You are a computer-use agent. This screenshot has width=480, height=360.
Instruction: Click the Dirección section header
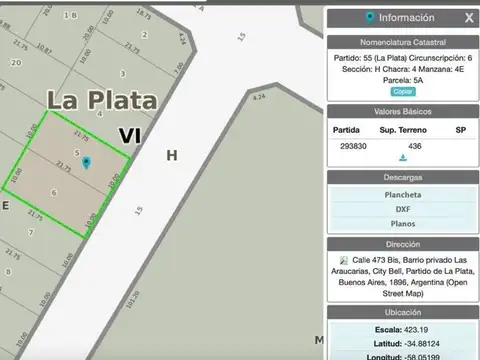403,244
